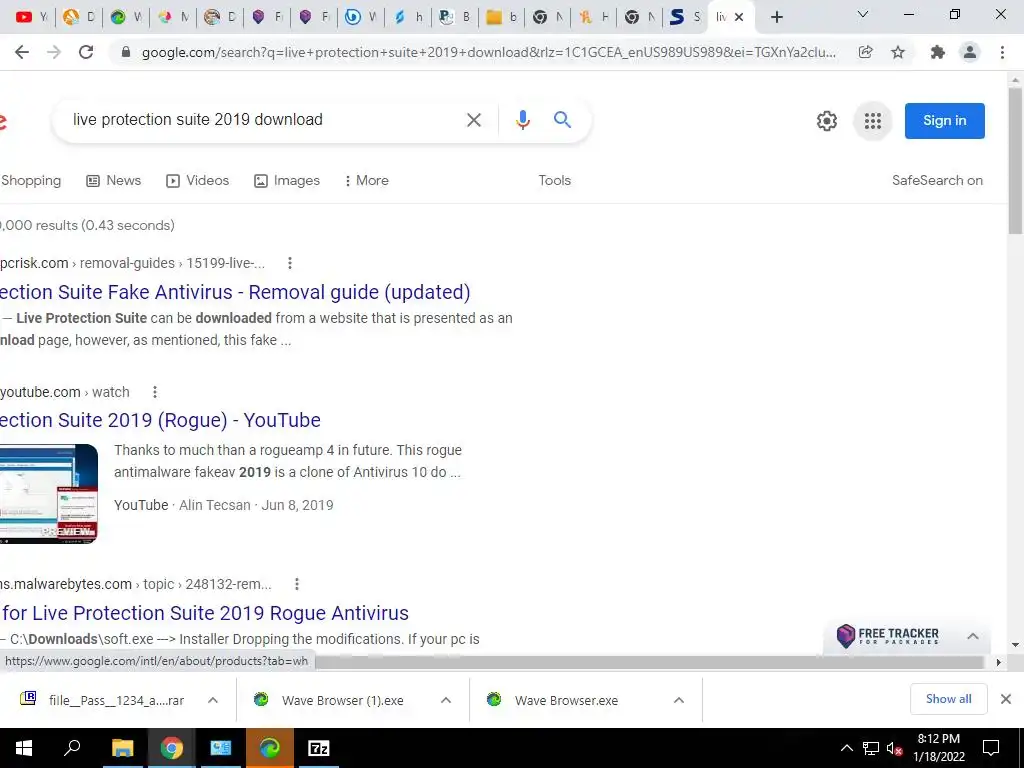Screen dimensions: 1024x768
Task: Share this page via the share icon
Action: (x=865, y=52)
